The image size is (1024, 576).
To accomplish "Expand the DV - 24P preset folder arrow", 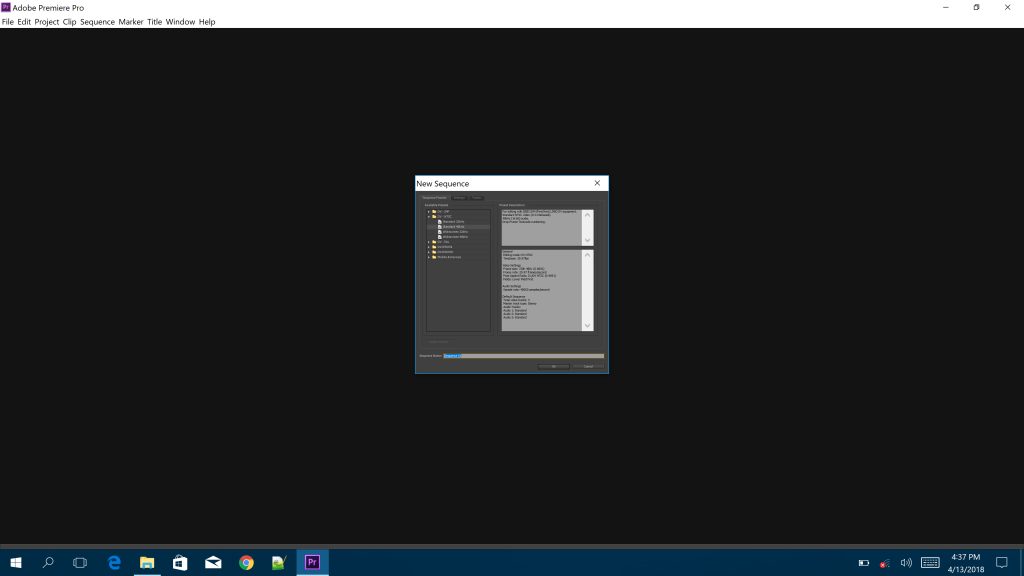I will pos(429,212).
